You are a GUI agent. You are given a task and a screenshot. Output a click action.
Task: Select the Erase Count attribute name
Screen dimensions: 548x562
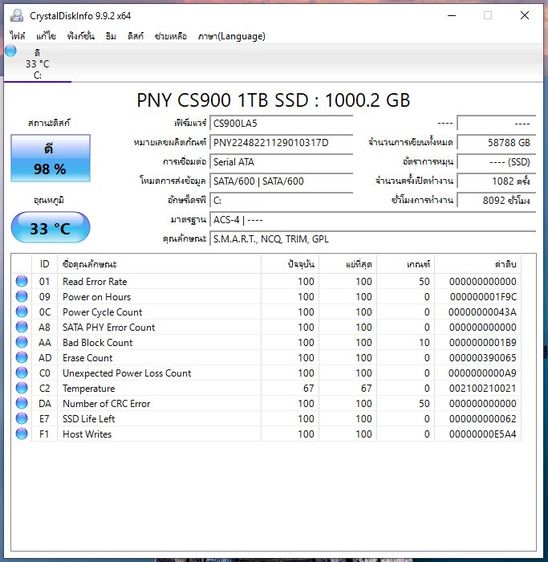point(87,358)
